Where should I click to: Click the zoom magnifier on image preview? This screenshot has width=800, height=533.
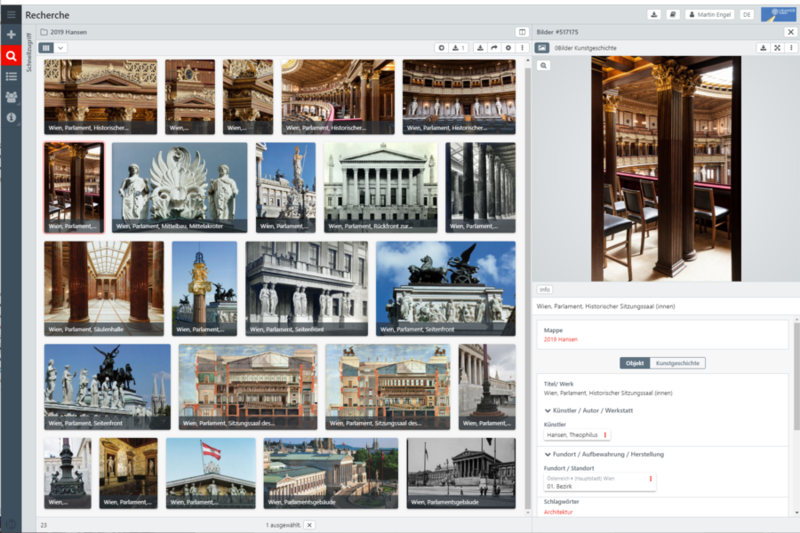pyautogui.click(x=543, y=65)
